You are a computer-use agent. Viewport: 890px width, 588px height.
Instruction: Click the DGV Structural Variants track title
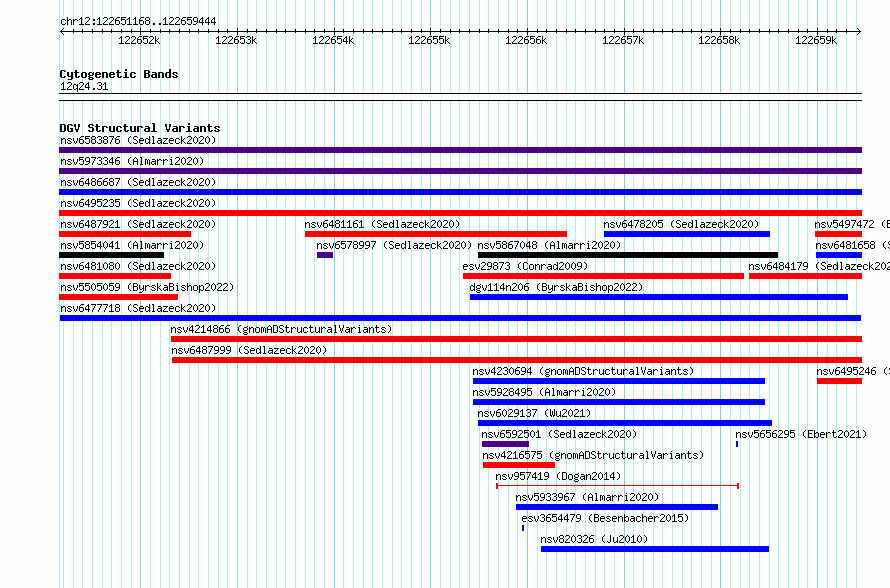pos(140,128)
